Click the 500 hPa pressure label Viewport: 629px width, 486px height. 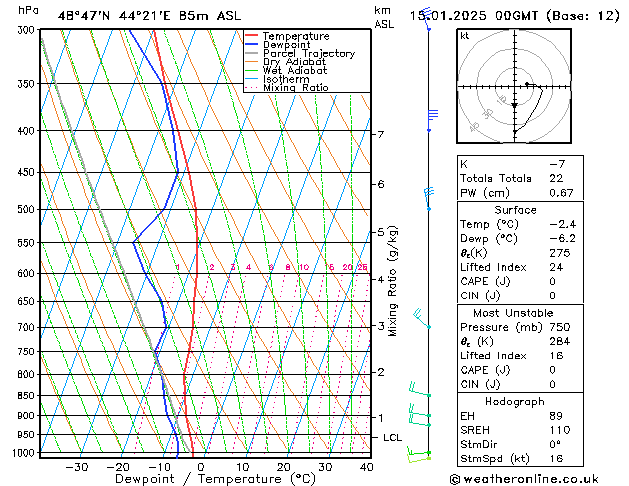point(26,209)
